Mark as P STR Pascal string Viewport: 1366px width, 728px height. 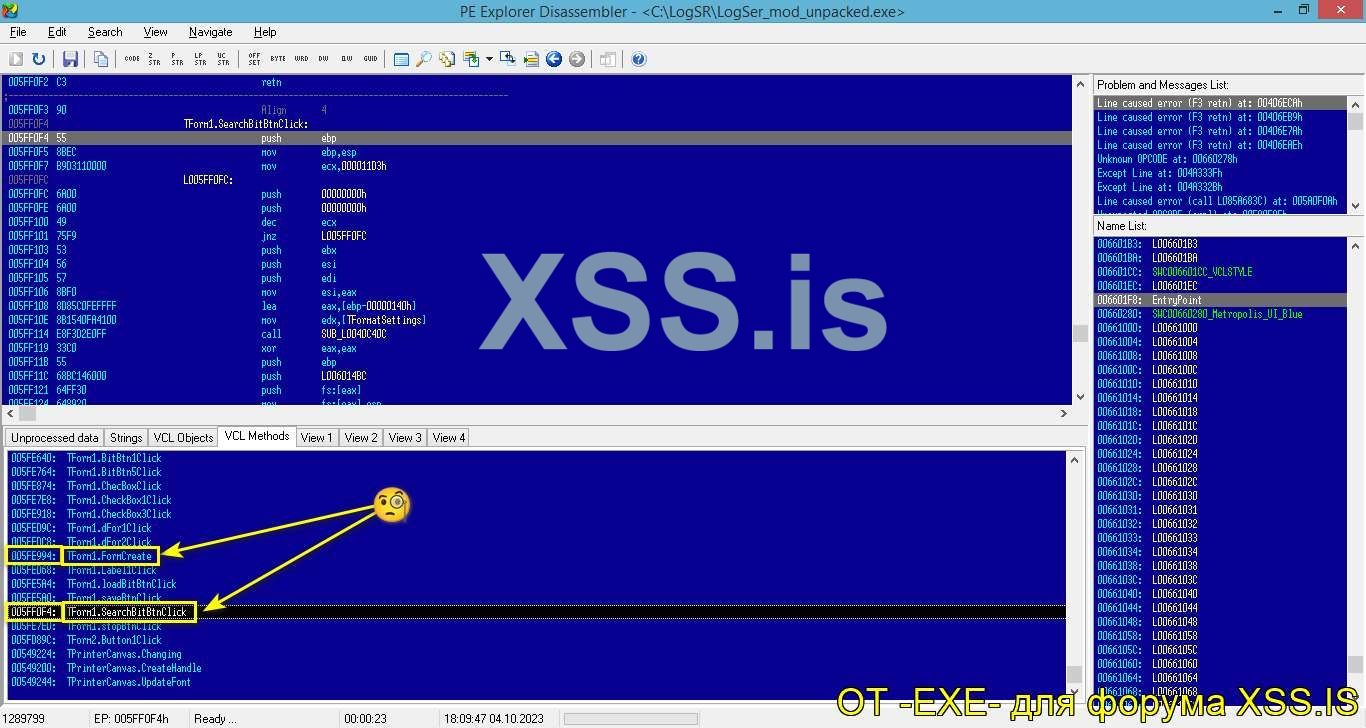pyautogui.click(x=177, y=59)
